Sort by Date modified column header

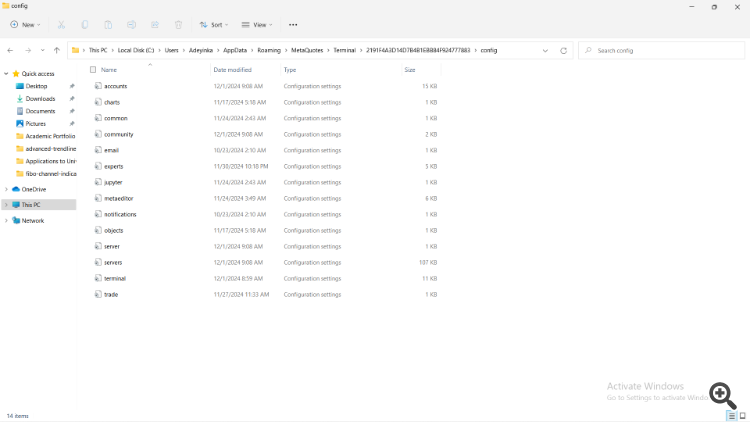pos(232,70)
